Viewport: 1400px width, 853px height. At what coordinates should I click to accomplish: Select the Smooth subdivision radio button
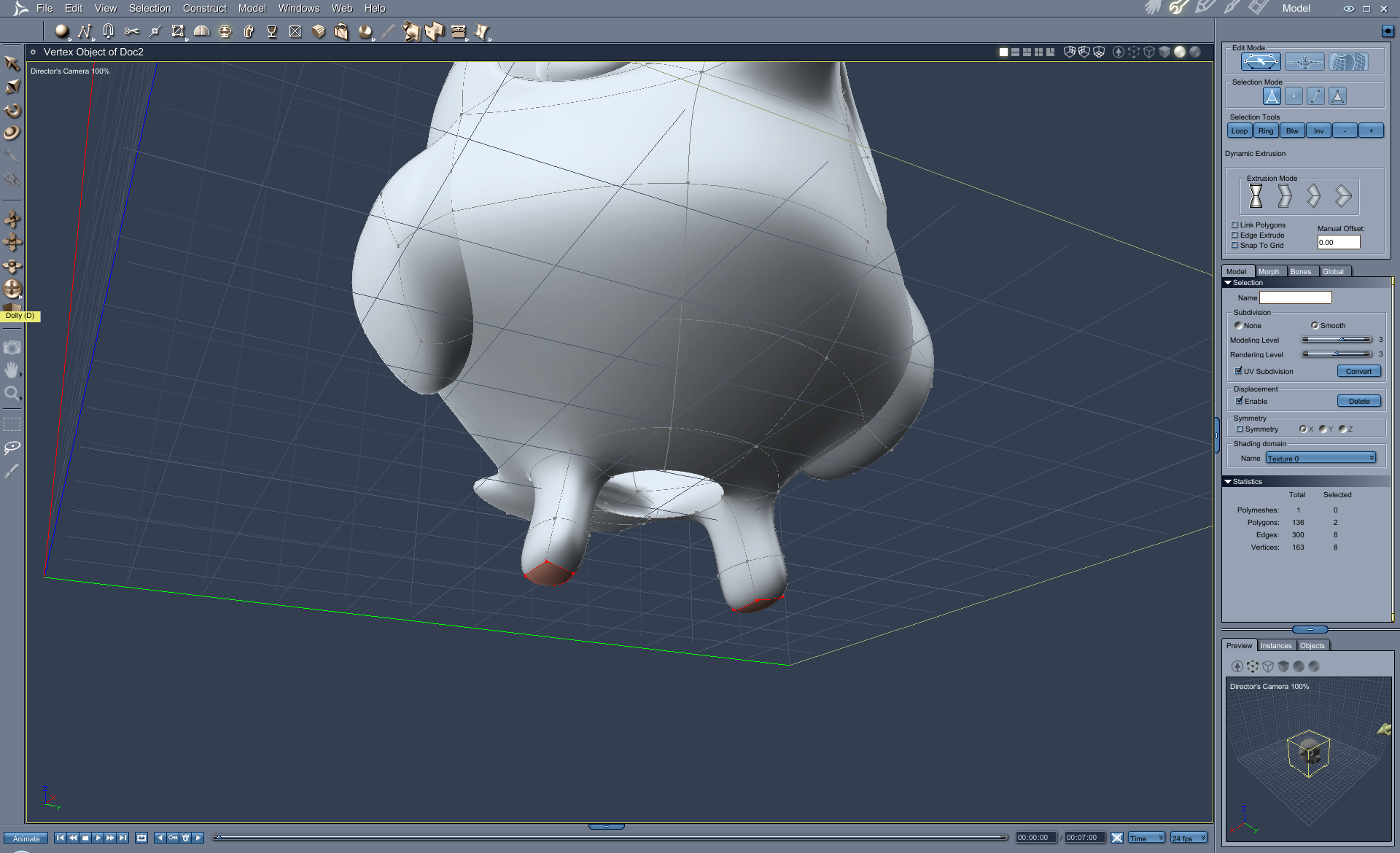(x=1315, y=325)
